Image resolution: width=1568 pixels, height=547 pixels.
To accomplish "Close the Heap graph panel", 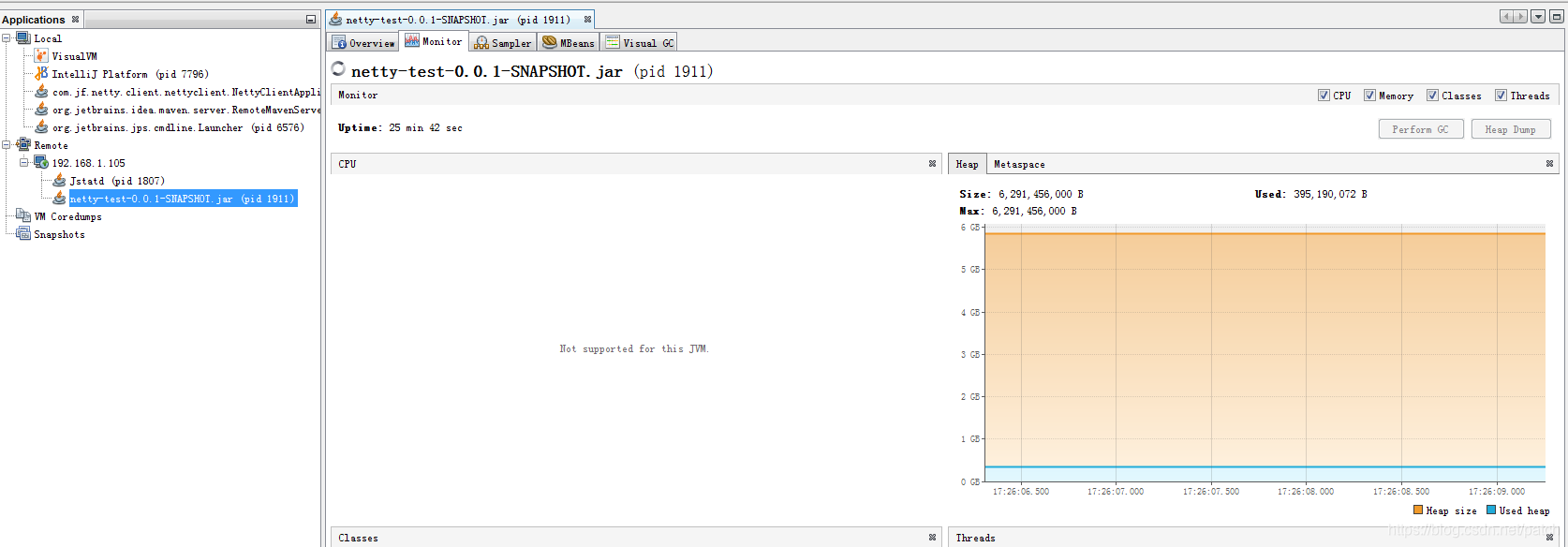I will (1549, 164).
